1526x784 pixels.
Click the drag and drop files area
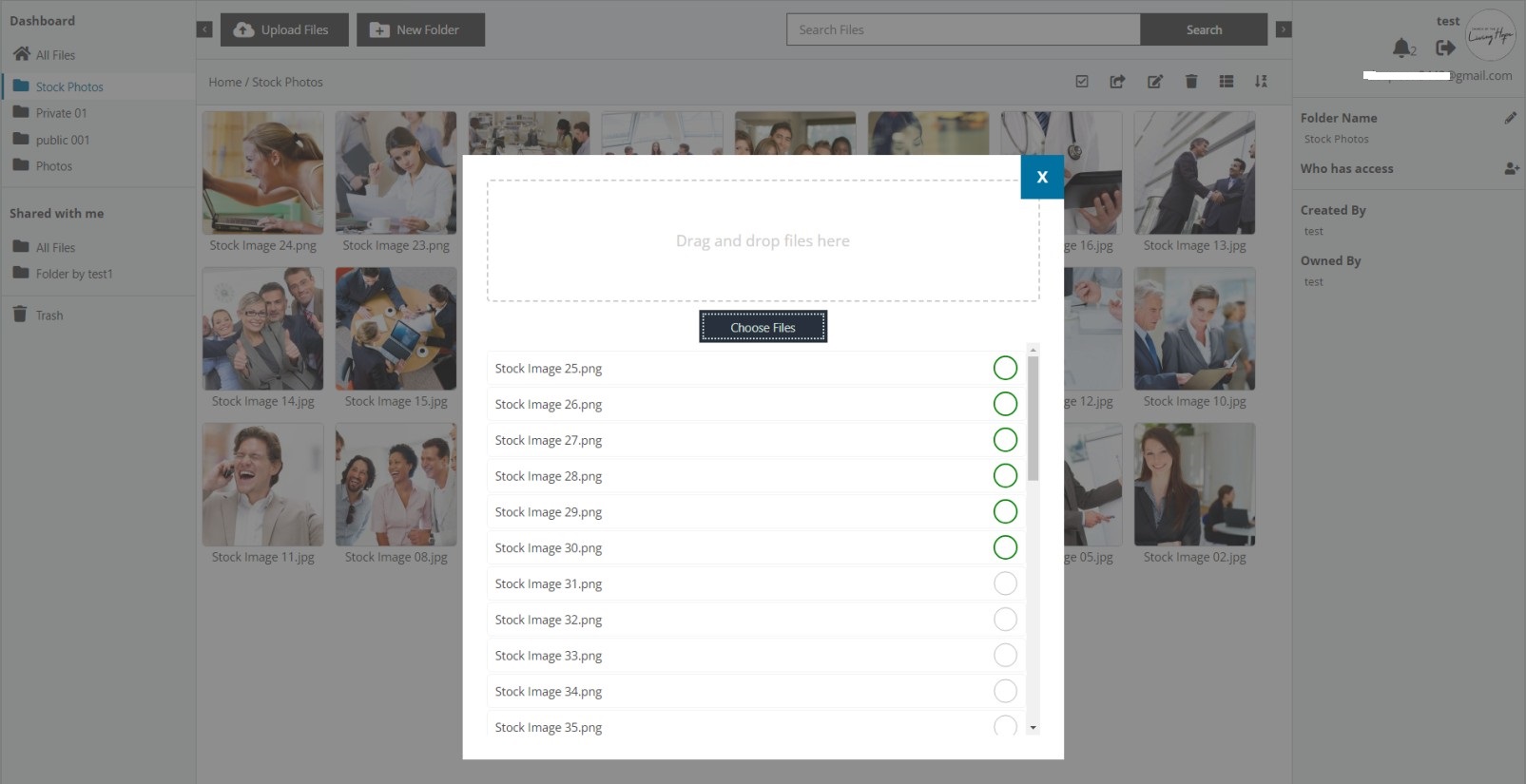[x=763, y=241]
